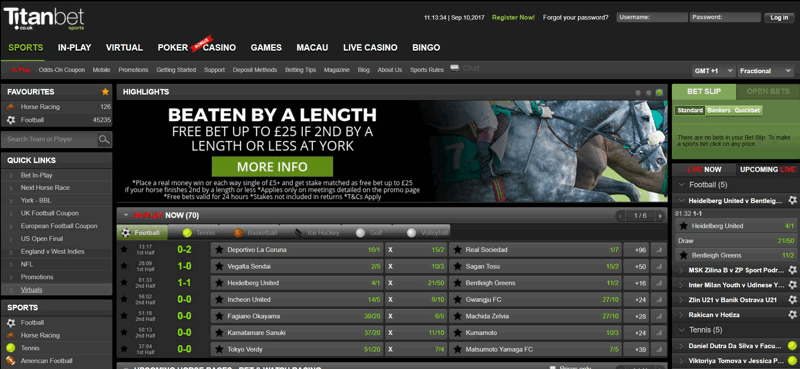
Task: Click the Password input field
Action: point(725,17)
